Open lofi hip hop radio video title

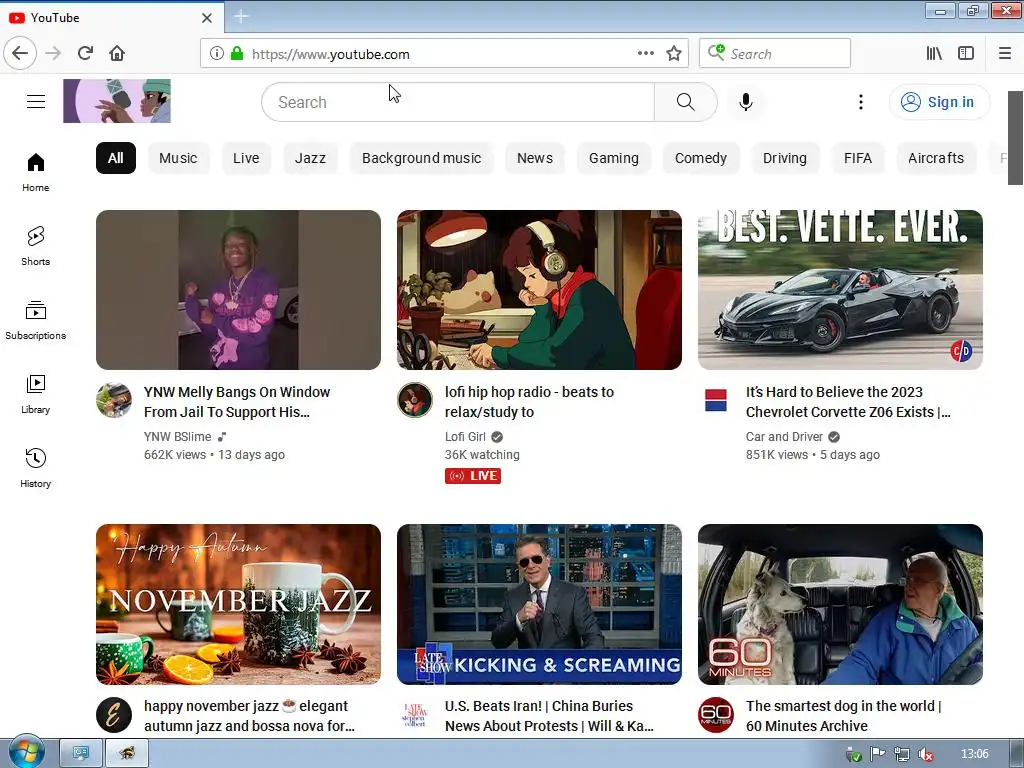[529, 402]
